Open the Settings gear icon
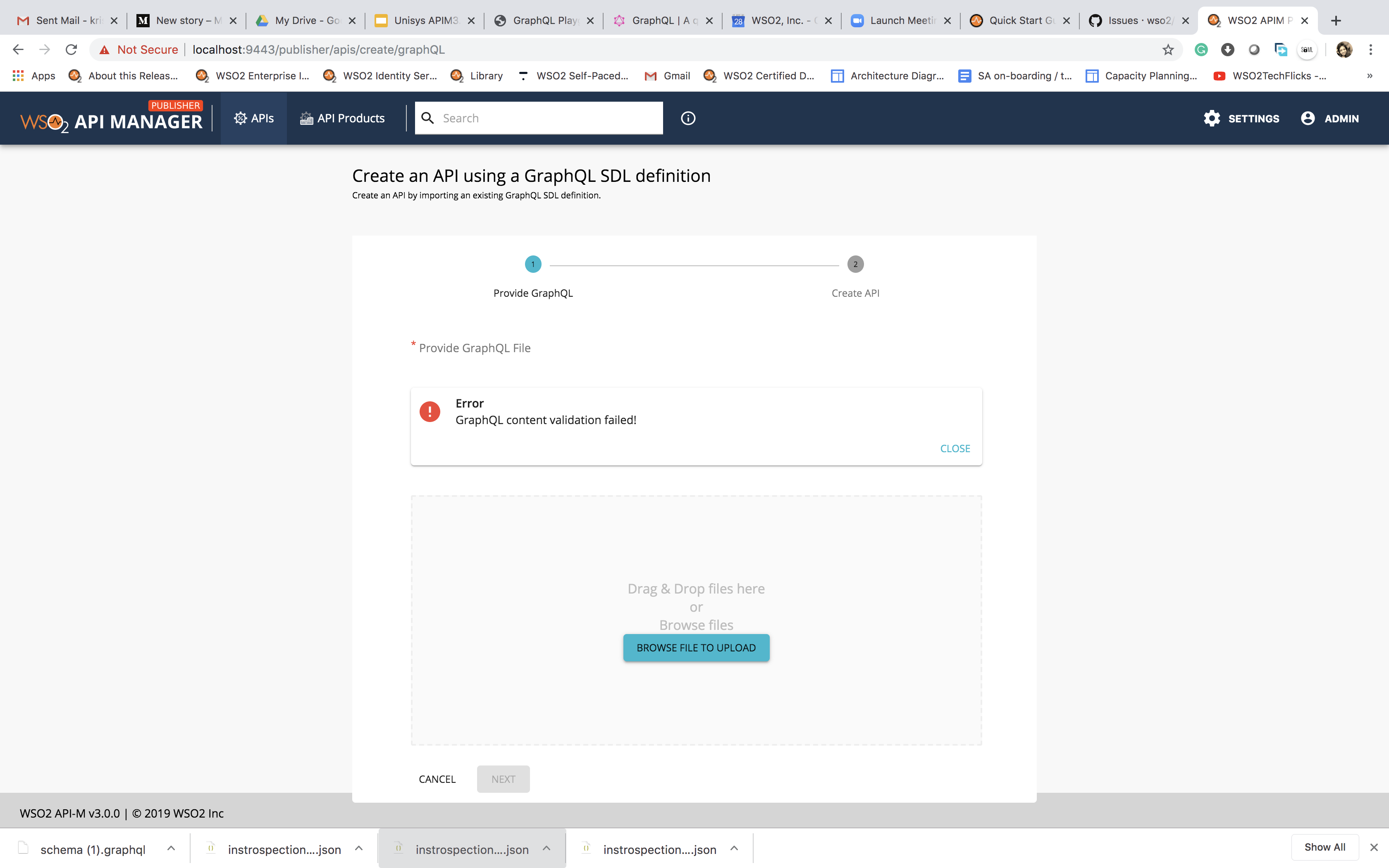The image size is (1389, 868). 1212,118
